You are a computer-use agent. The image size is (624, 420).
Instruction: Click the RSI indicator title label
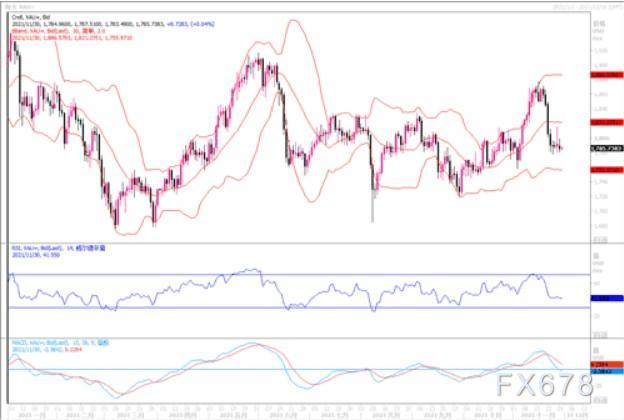(x=58, y=248)
